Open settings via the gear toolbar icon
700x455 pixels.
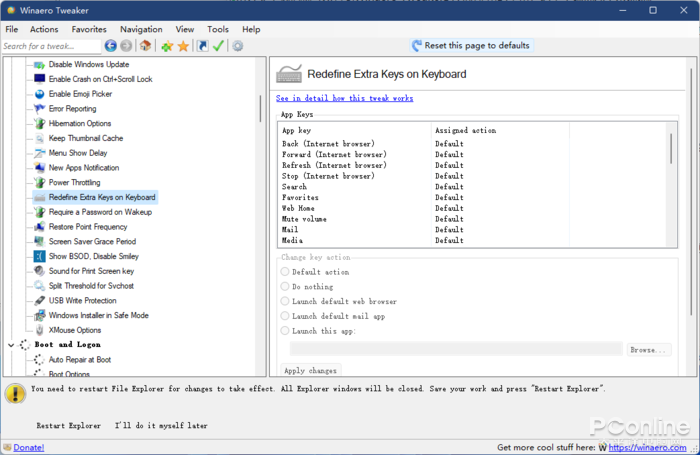pyautogui.click(x=238, y=46)
